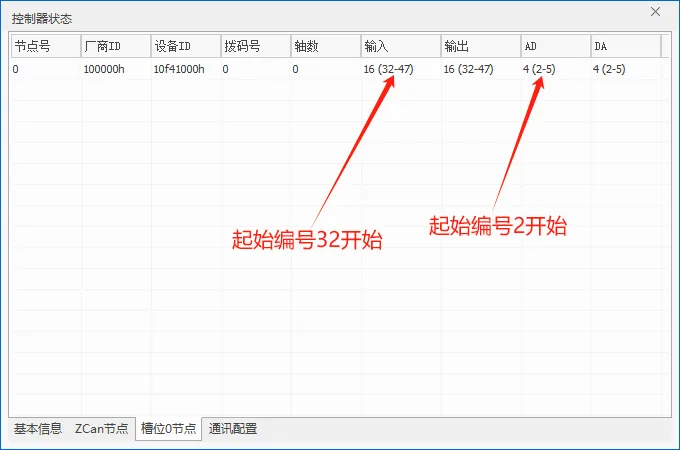Go to the 通讯配置 tab
680x450 pixels.
click(233, 429)
